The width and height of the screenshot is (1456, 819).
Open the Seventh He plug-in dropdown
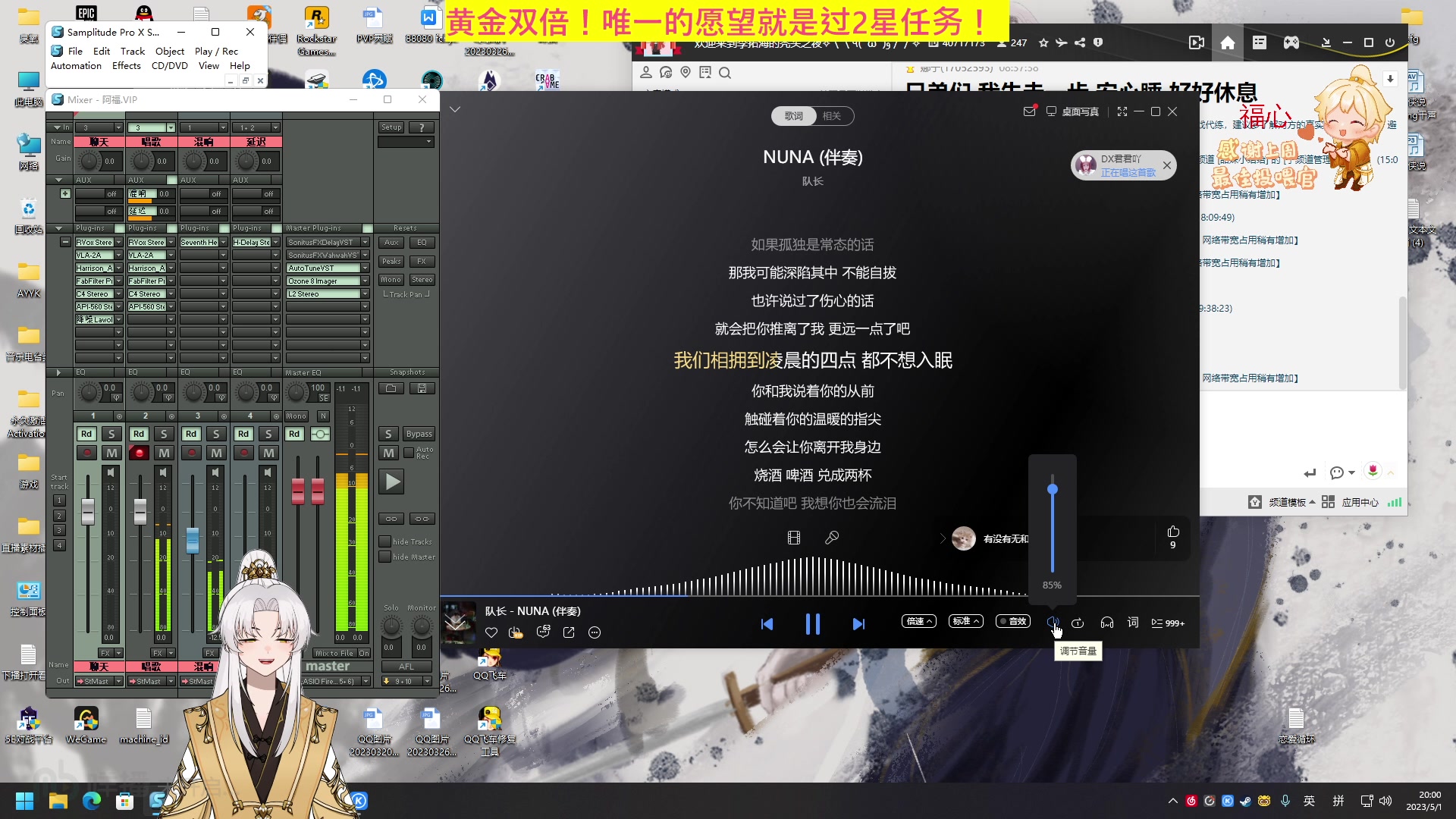tap(223, 243)
